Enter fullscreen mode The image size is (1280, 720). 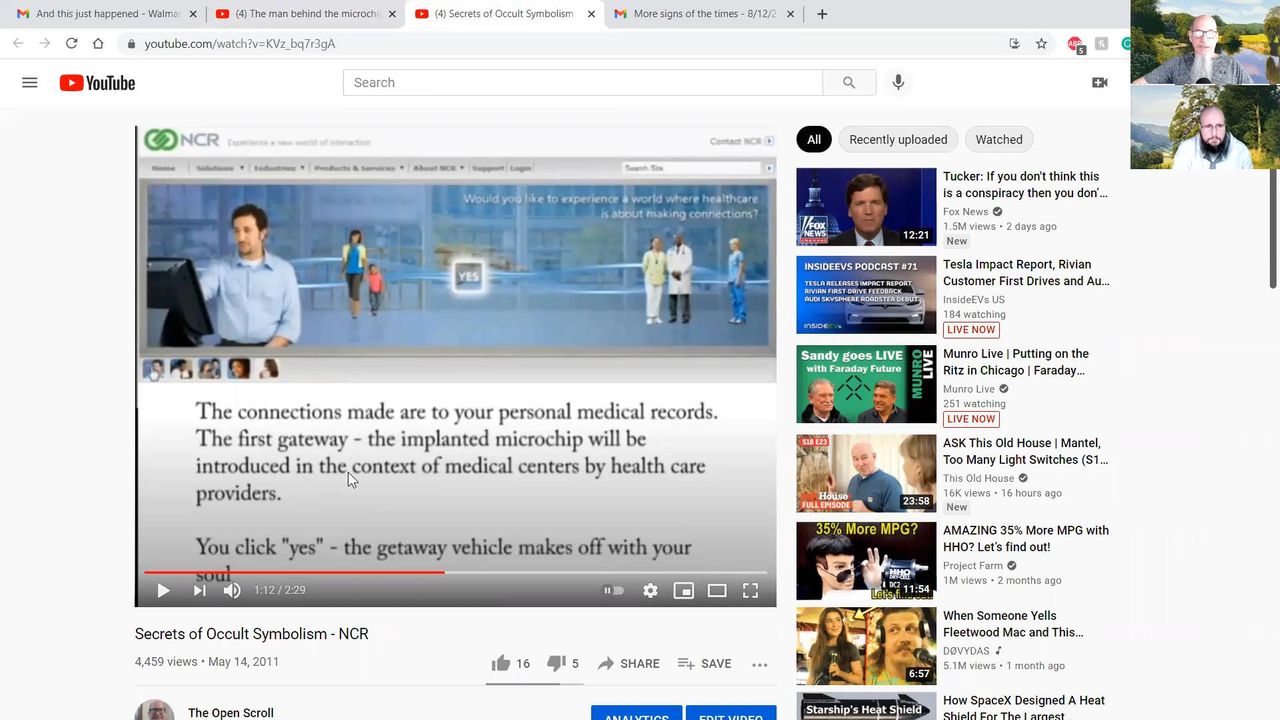(750, 591)
